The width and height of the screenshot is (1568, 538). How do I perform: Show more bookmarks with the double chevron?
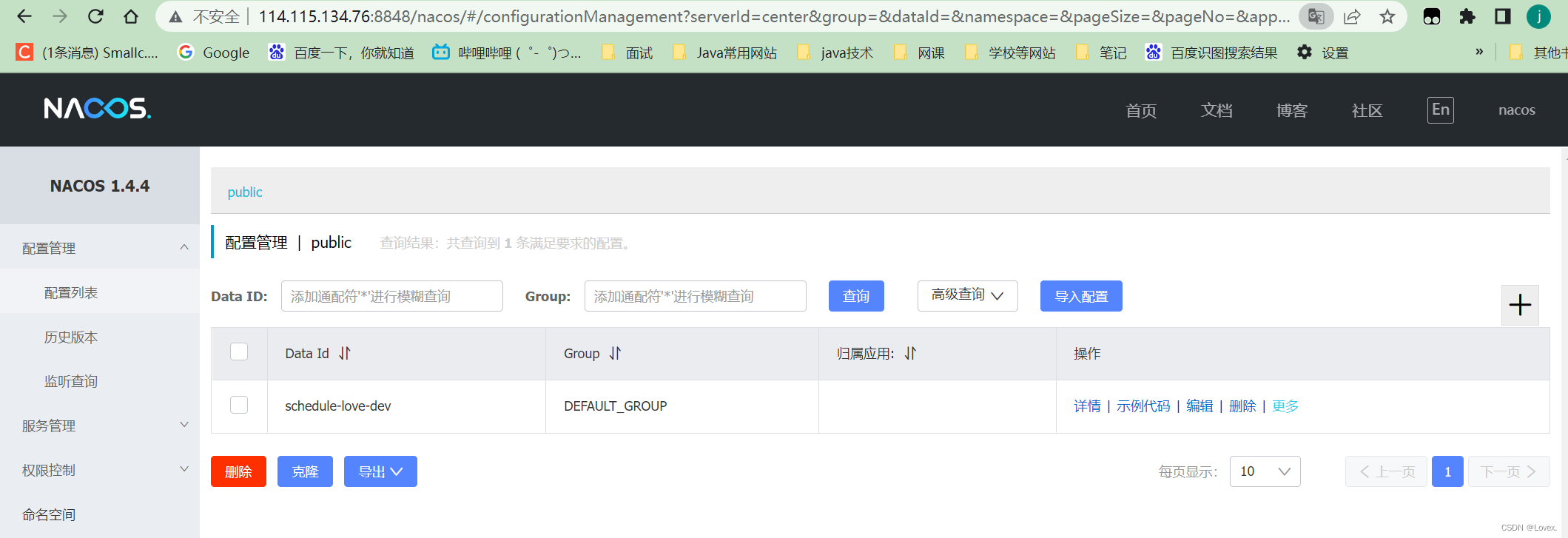1479,52
